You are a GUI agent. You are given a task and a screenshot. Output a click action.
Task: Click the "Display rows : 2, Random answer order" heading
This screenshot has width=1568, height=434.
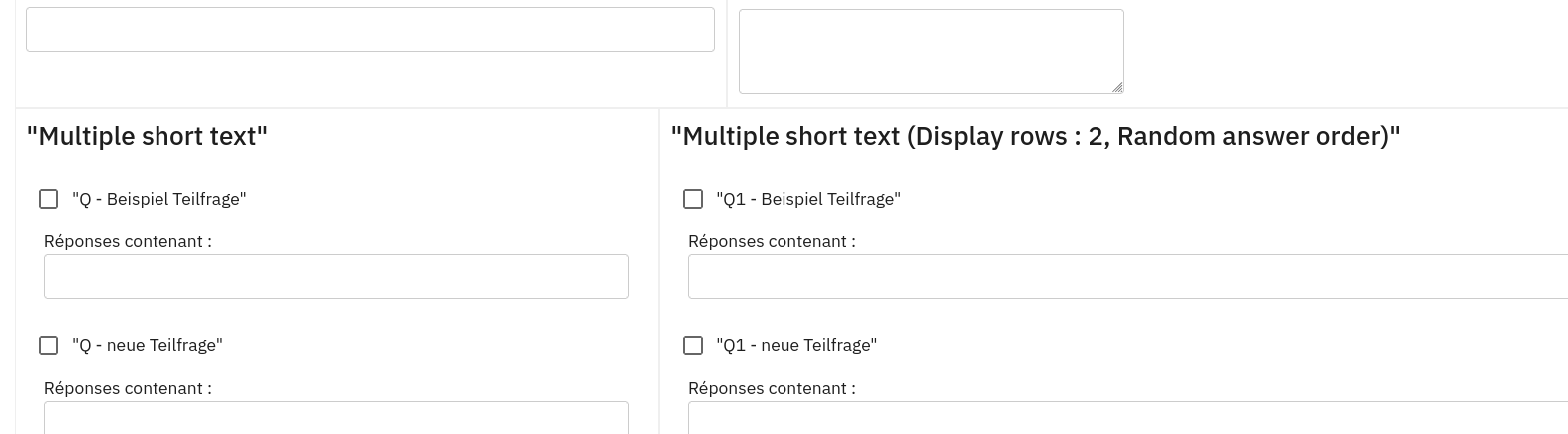[1035, 136]
